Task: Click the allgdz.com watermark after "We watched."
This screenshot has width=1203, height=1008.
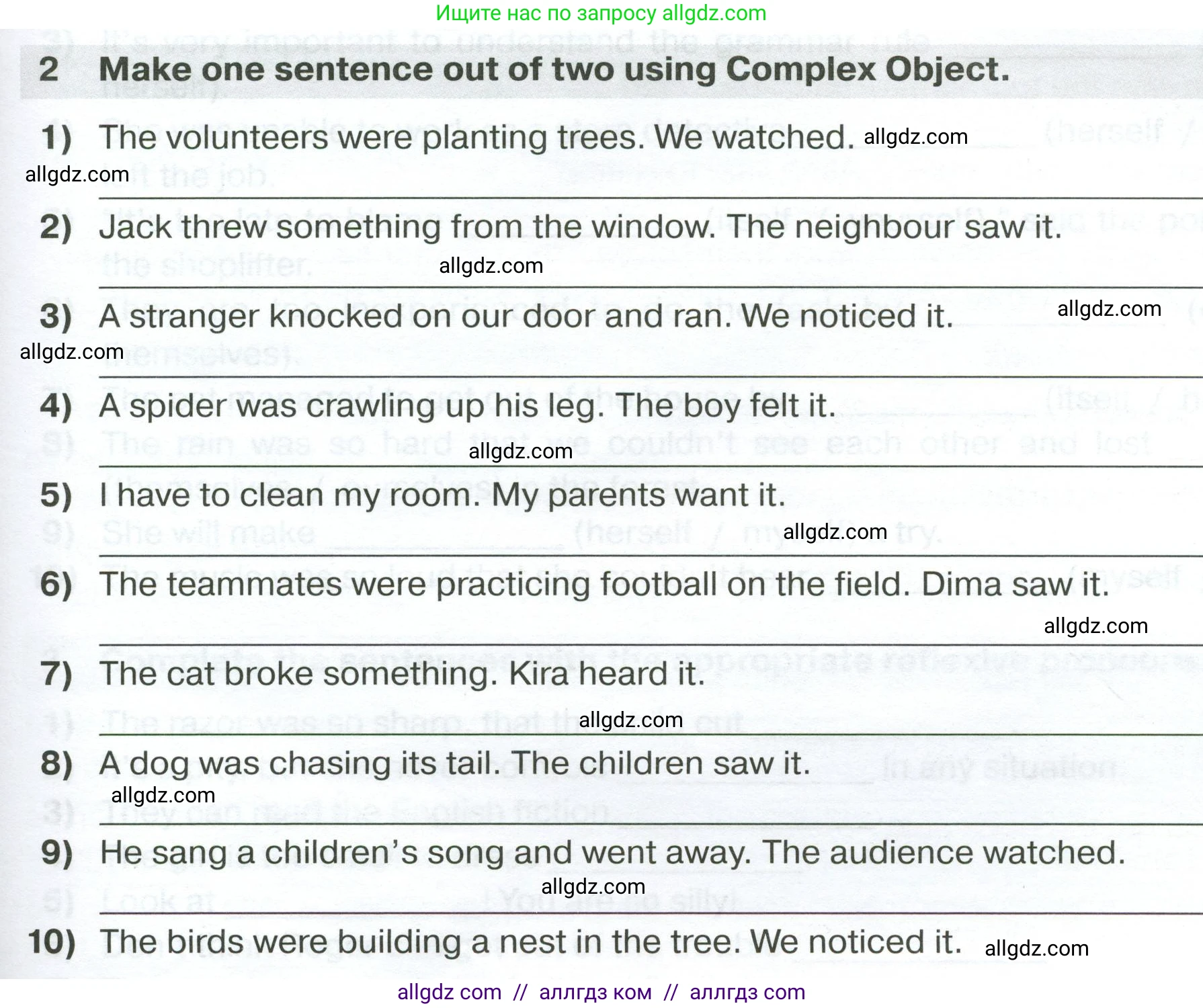Action: [x=915, y=137]
